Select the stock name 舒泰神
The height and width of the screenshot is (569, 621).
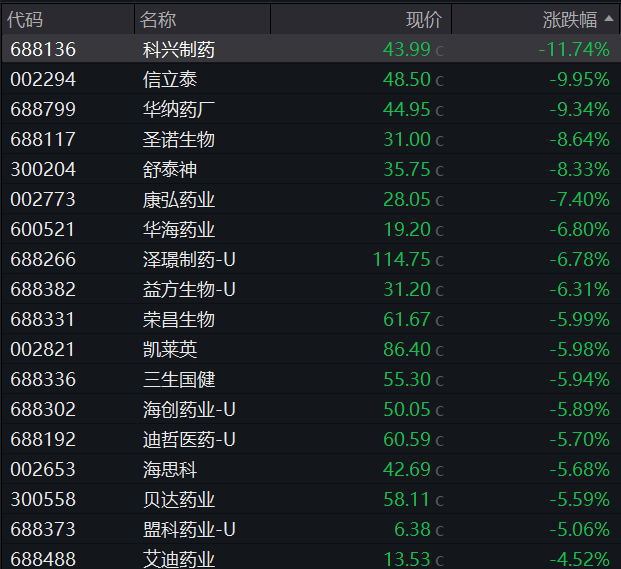tap(170, 169)
